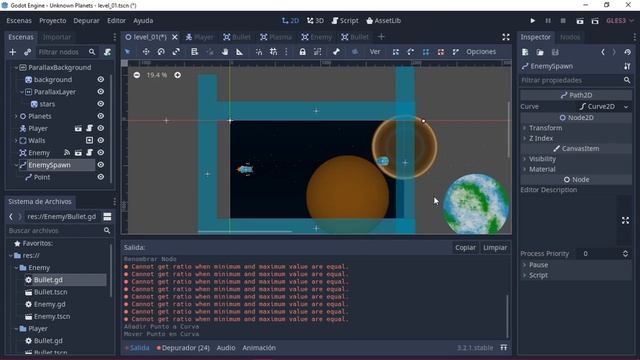Click attach script icon in scene dock

(107, 52)
